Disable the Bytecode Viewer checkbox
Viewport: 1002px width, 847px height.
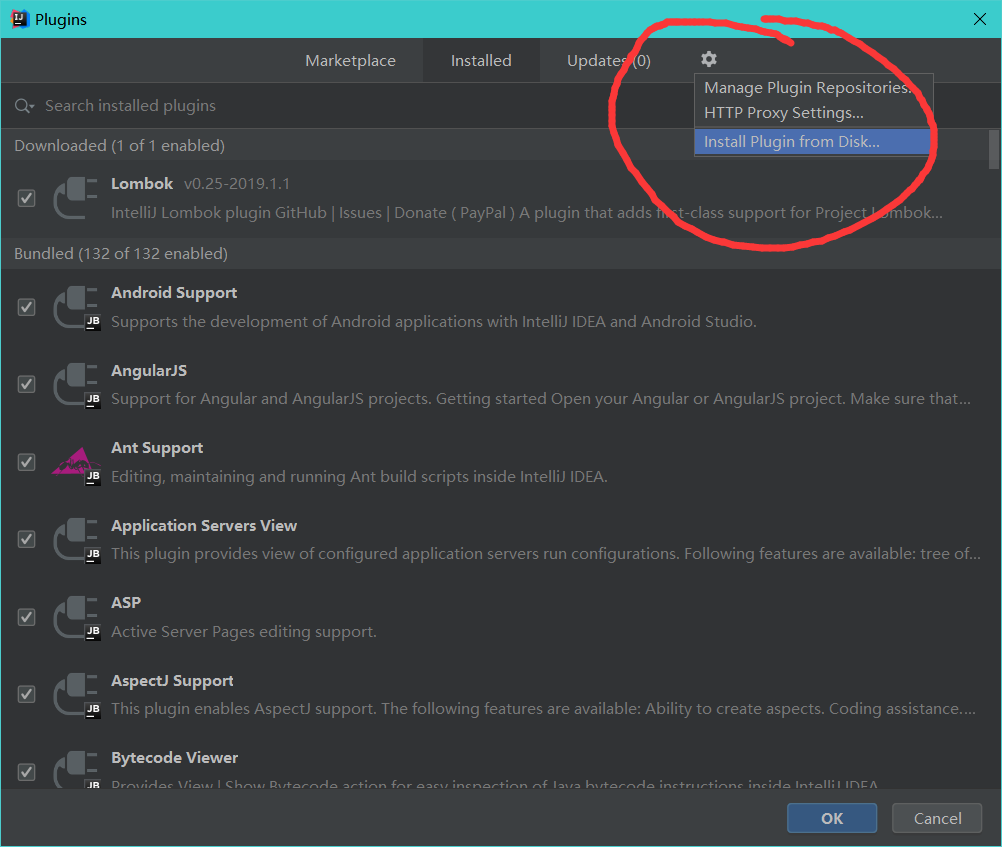click(x=26, y=772)
